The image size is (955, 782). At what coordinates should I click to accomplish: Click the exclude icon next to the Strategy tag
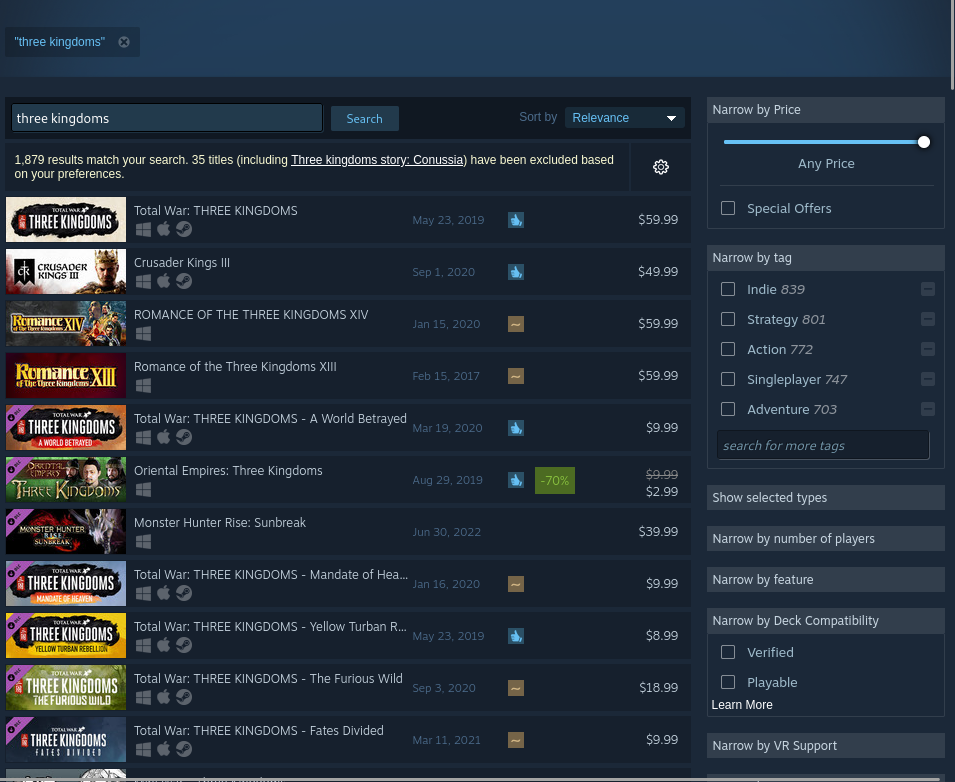tap(928, 319)
